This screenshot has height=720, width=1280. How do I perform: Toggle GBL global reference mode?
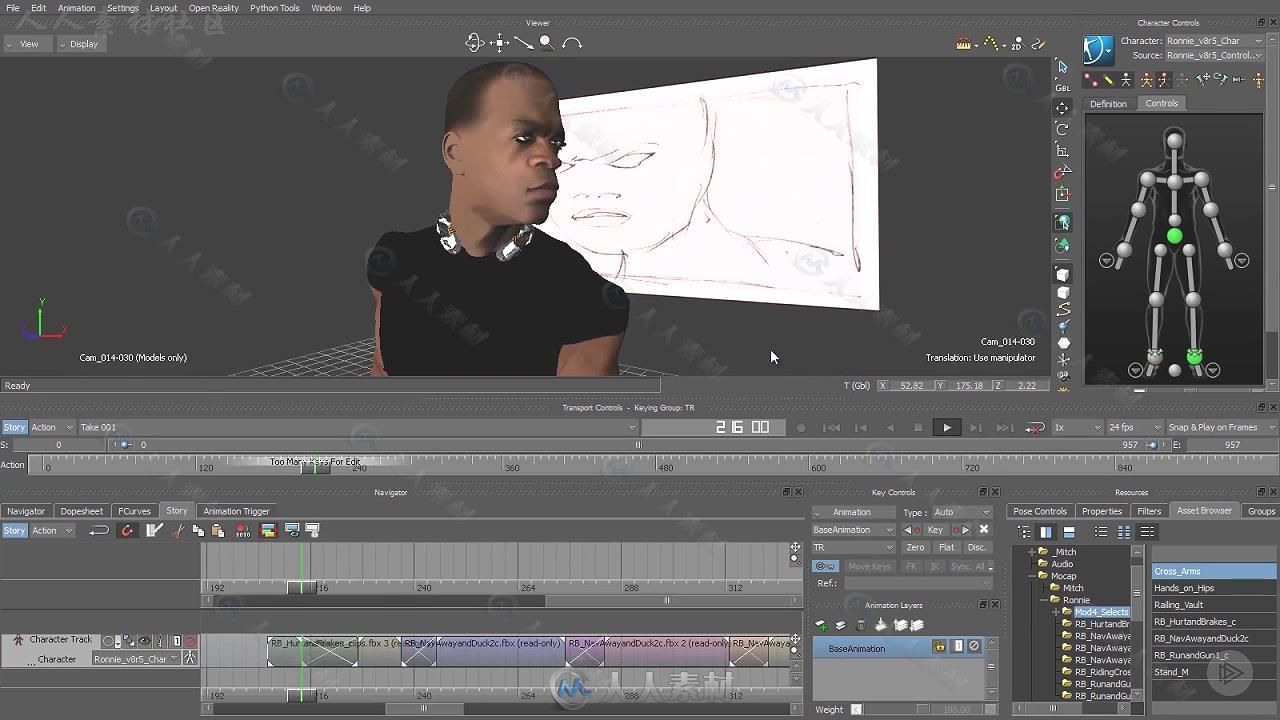click(1062, 88)
